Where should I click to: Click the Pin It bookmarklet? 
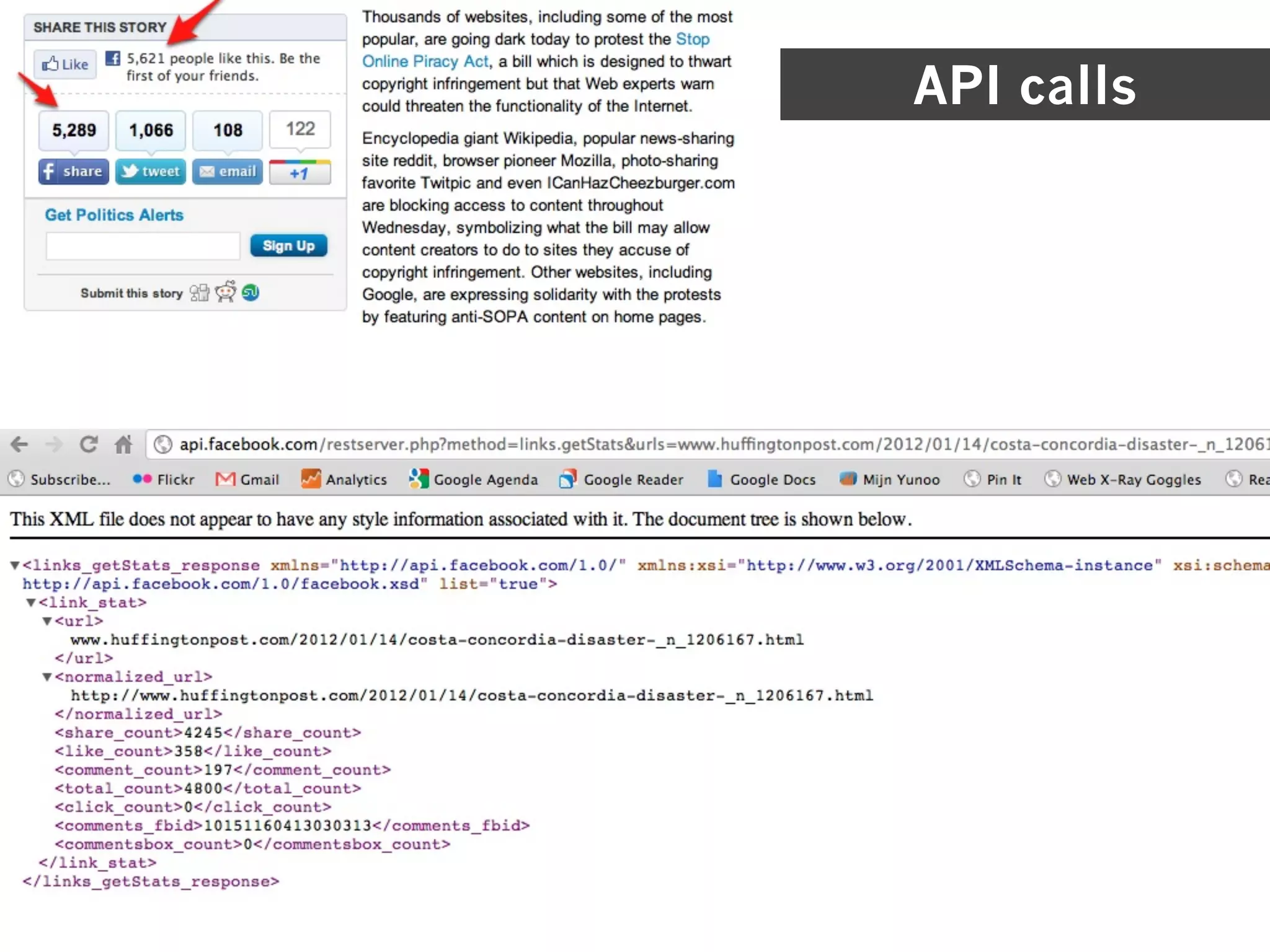992,479
